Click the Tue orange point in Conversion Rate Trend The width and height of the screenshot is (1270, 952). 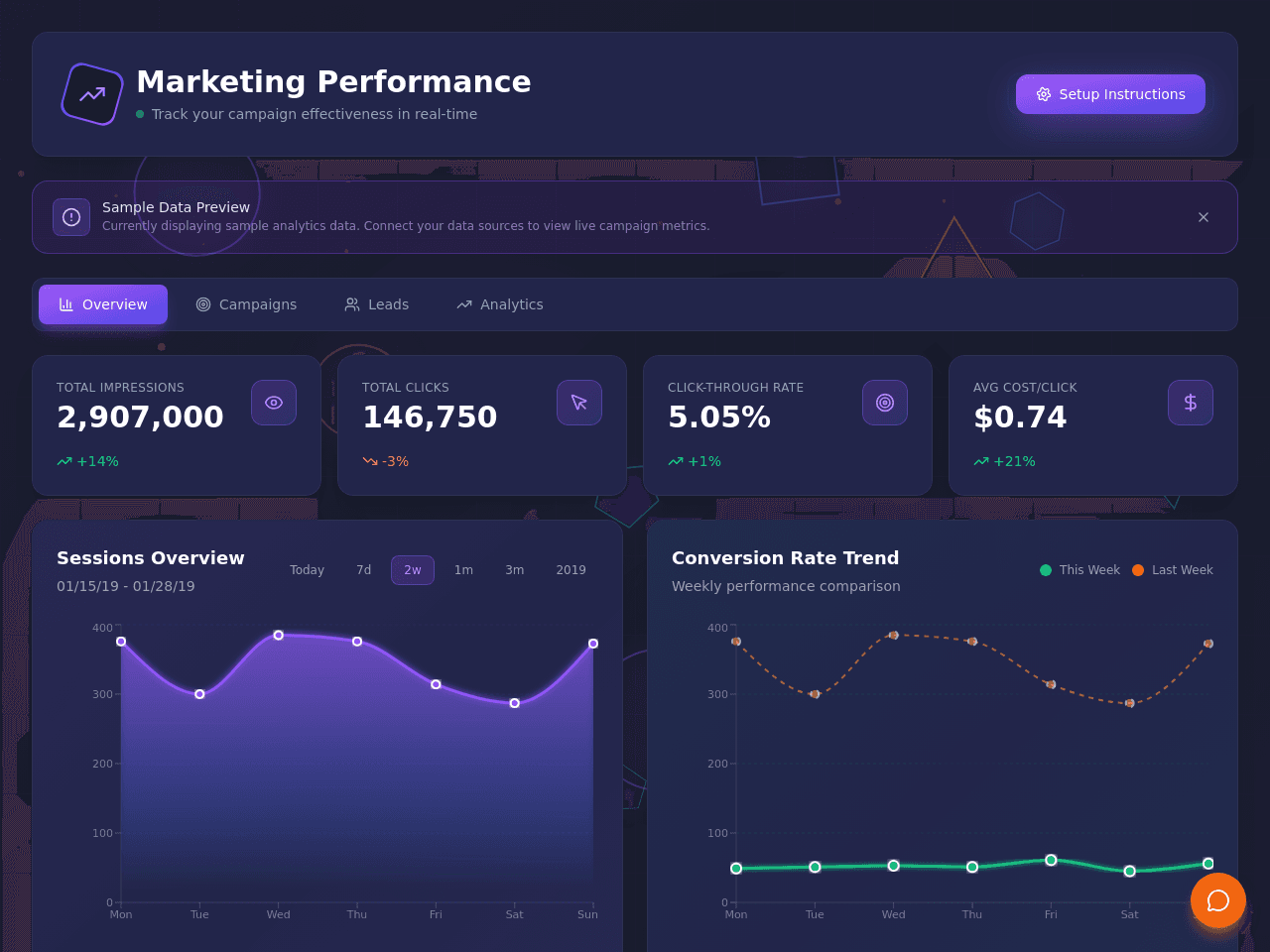click(815, 694)
